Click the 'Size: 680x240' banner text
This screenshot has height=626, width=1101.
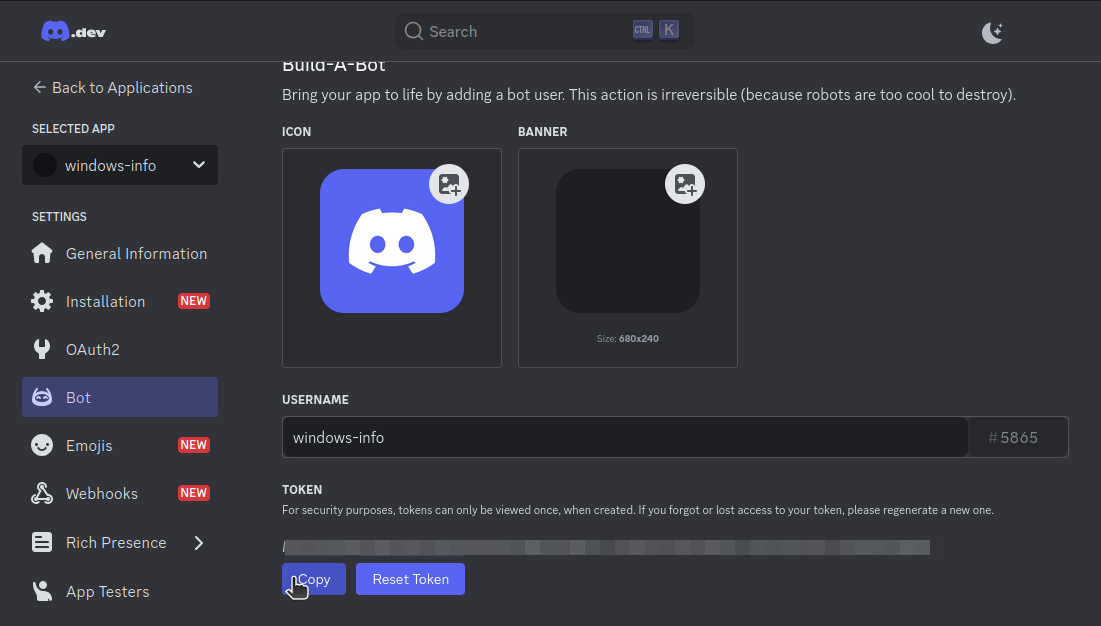[x=628, y=339]
